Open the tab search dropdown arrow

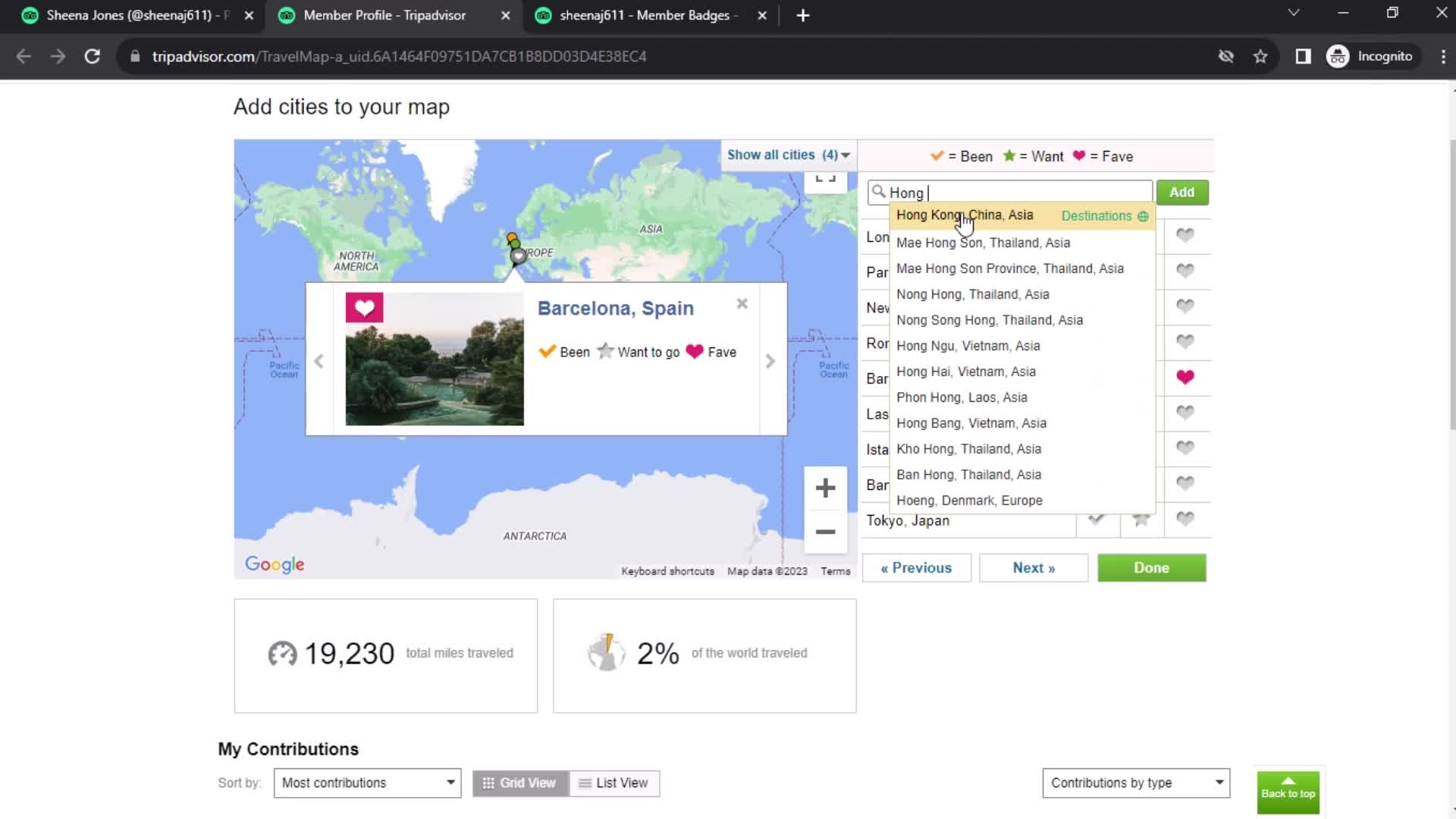point(1294,13)
